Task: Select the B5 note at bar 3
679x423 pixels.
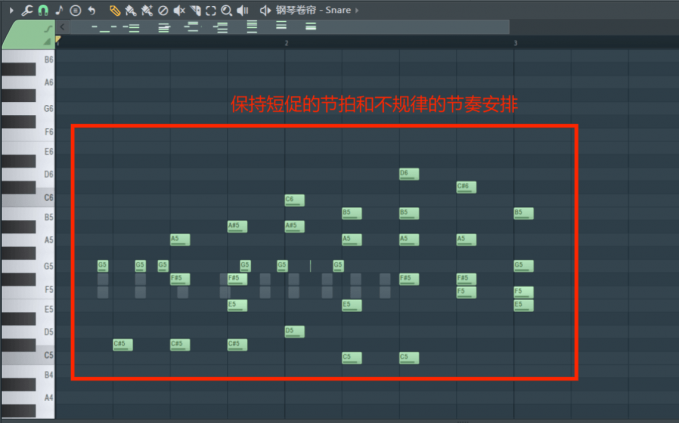Action: [x=524, y=213]
